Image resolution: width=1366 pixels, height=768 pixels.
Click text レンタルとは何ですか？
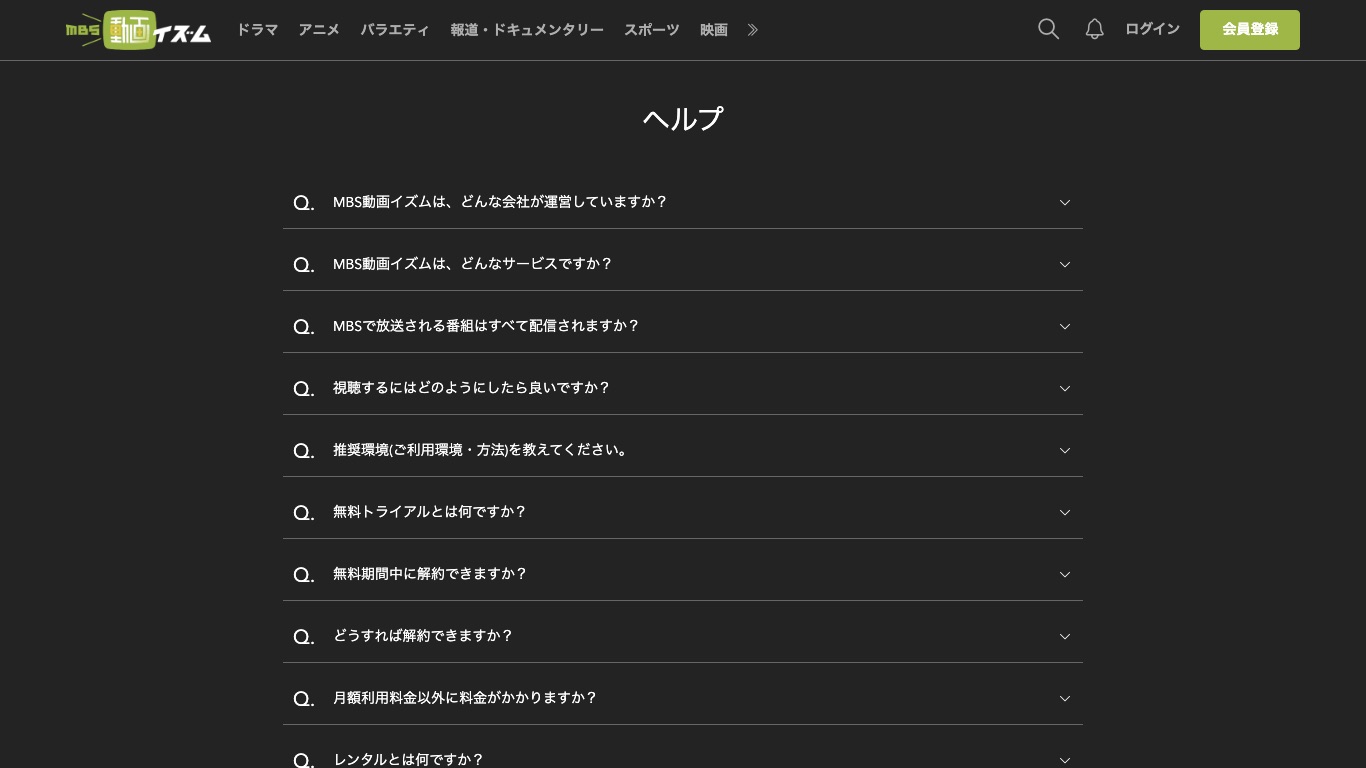coord(409,760)
